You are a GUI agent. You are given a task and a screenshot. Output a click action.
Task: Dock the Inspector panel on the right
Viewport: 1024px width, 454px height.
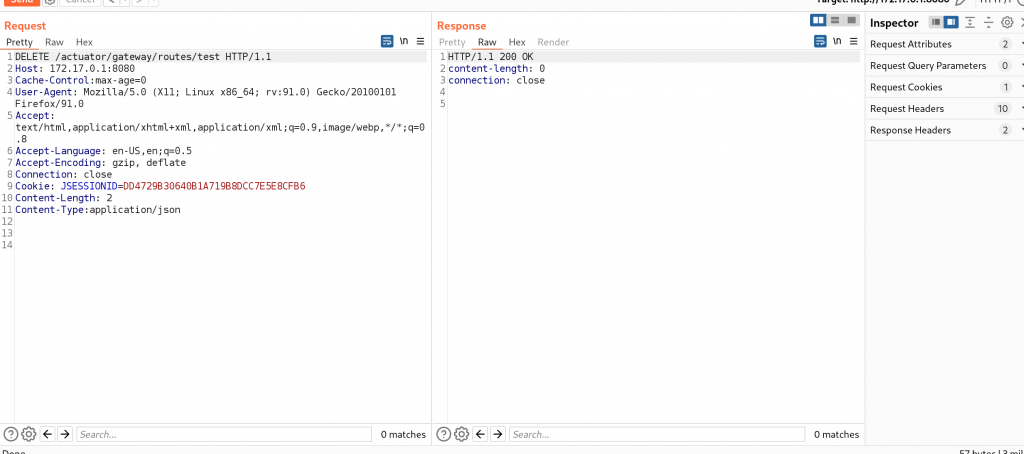point(951,23)
